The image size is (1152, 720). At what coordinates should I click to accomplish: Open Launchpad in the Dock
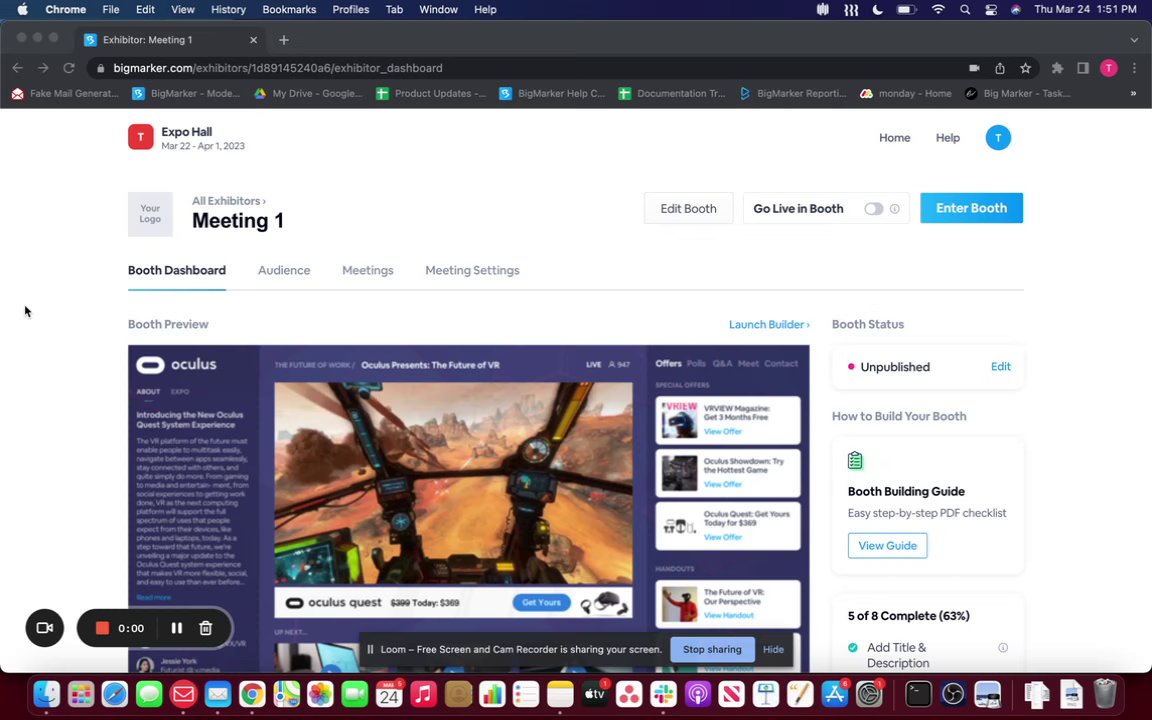[81, 694]
